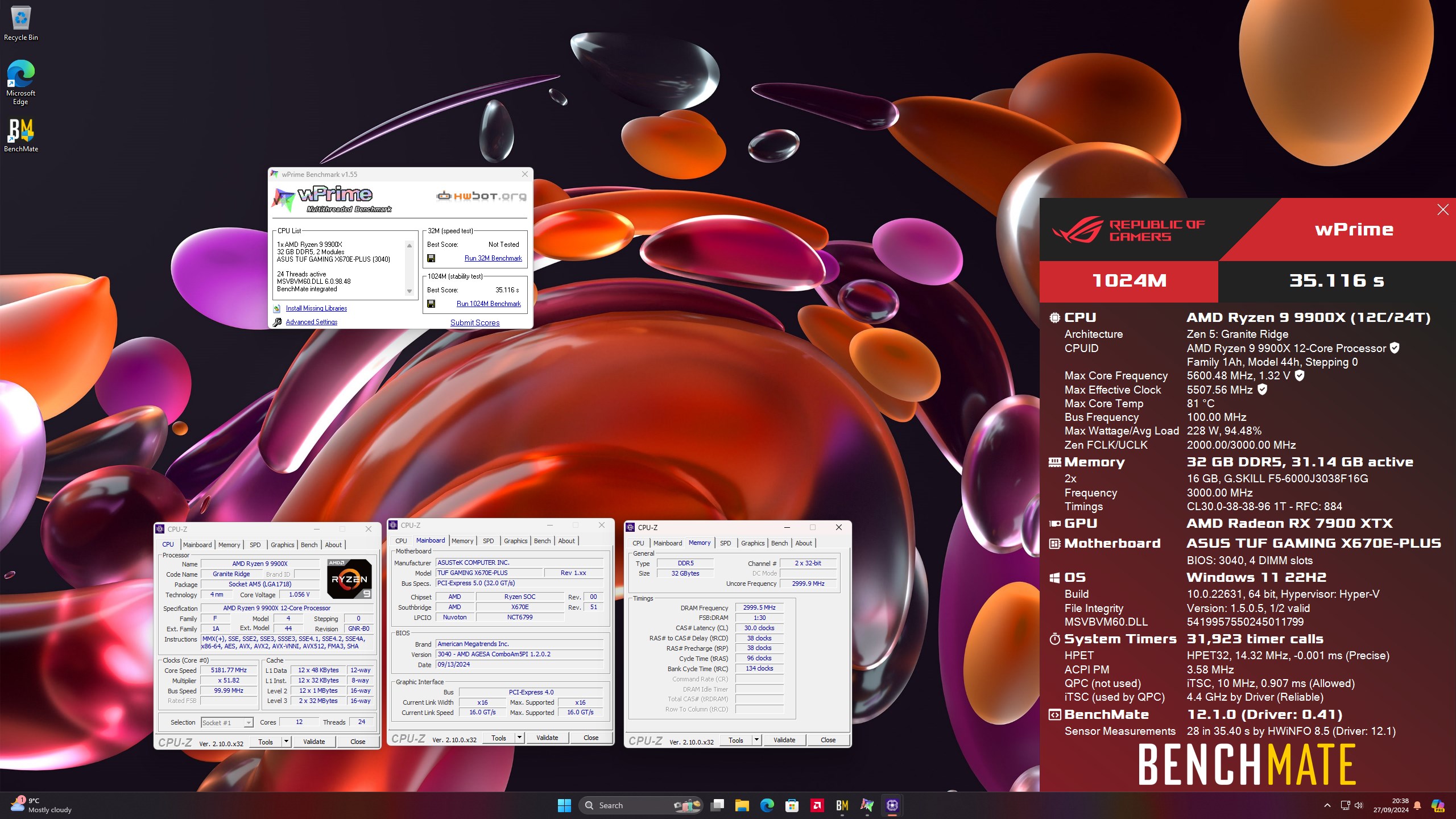Click the Model field TUF GAMING X670E-PLUS
Screen dimensions: 1456x819
click(x=489, y=573)
